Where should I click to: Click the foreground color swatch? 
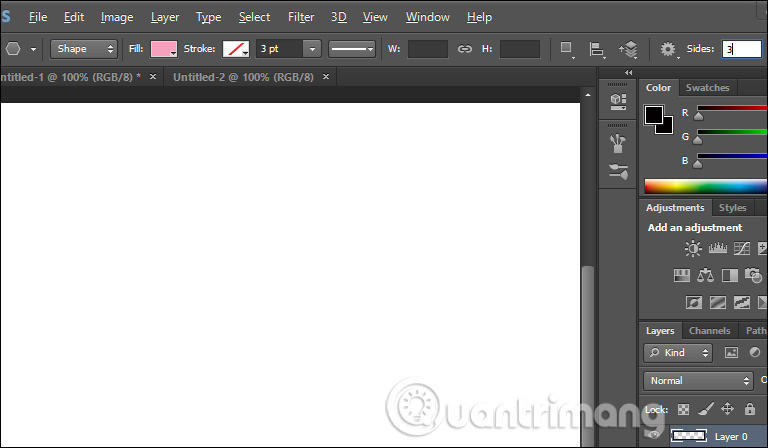pos(654,115)
